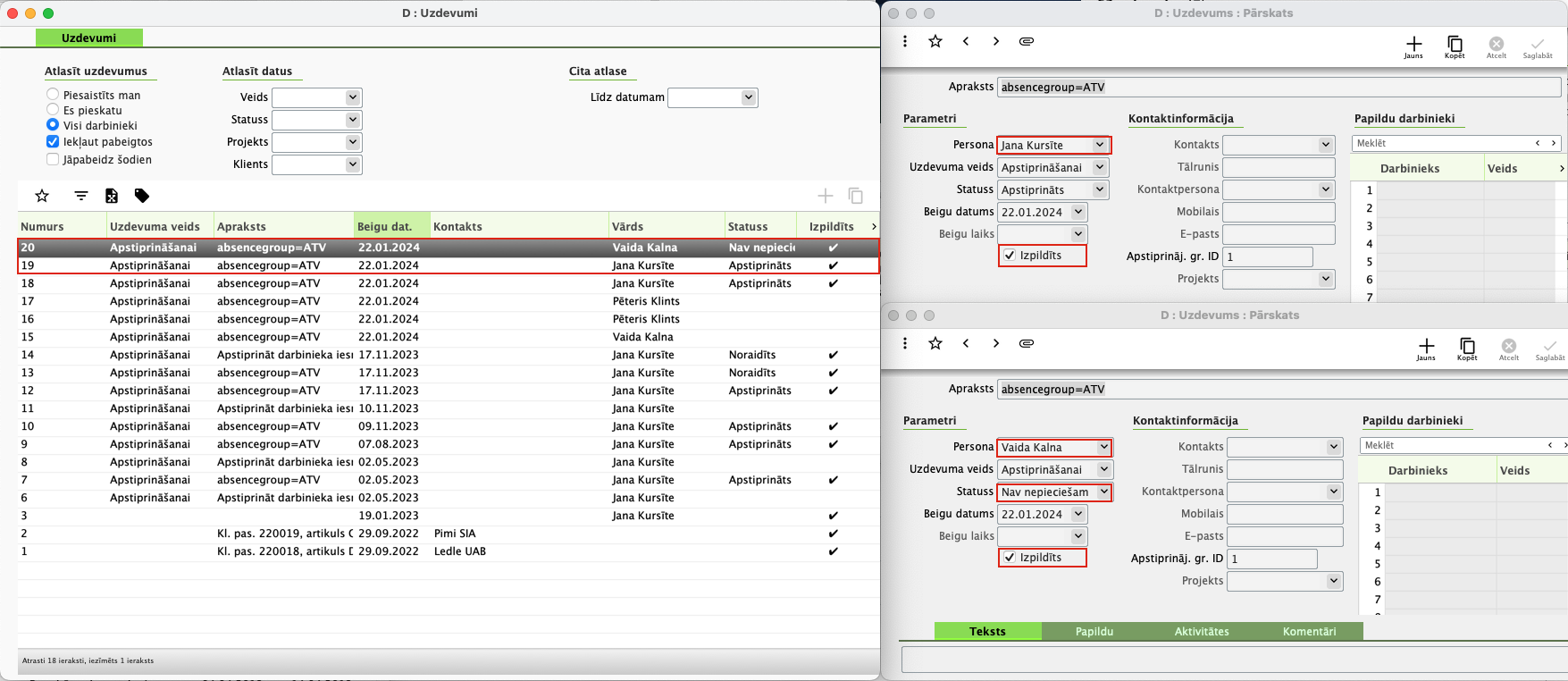1568x681 pixels.
Task: Click Jauns icon in lower Pārskats window
Action: coord(1426,349)
